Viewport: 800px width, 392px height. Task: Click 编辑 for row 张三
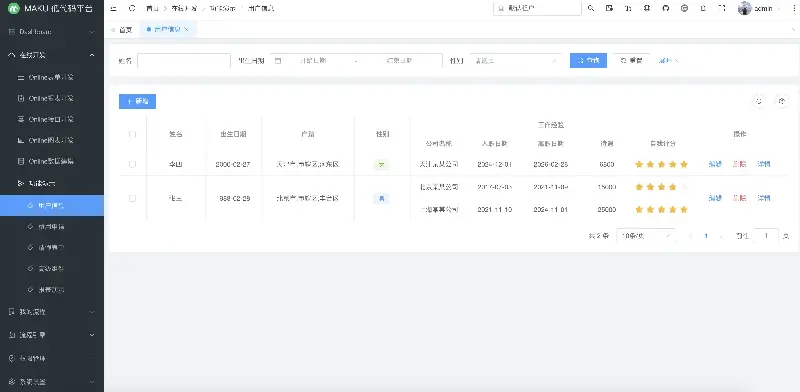pyautogui.click(x=715, y=198)
